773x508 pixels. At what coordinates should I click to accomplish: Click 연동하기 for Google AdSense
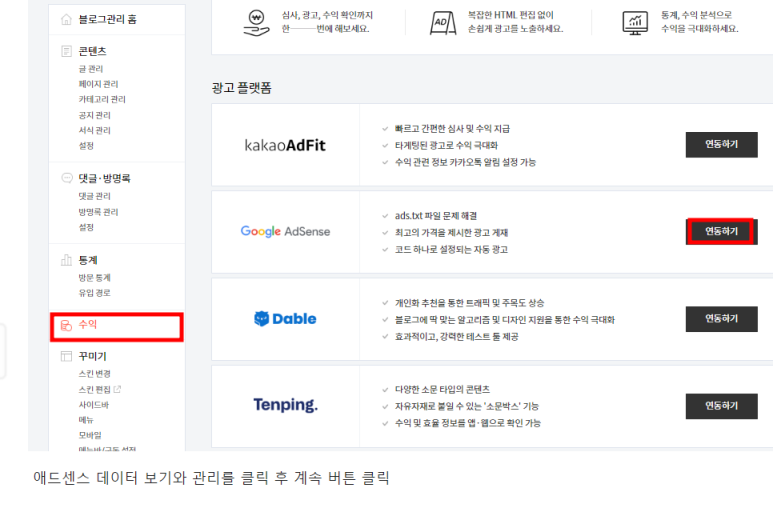(721, 231)
